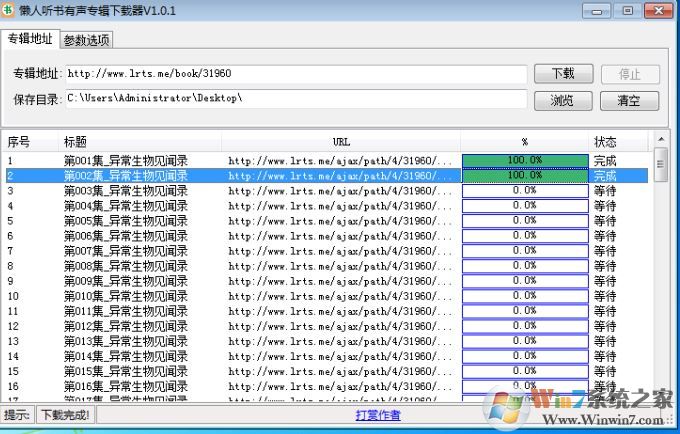
Task: Select the 专辑地址 tab
Action: tap(31, 39)
